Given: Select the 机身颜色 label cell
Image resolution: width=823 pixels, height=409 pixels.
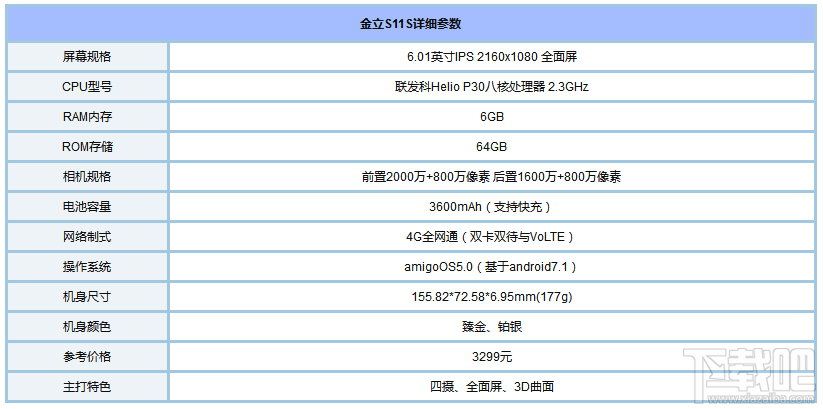Looking at the screenshot, I should coord(87,327).
